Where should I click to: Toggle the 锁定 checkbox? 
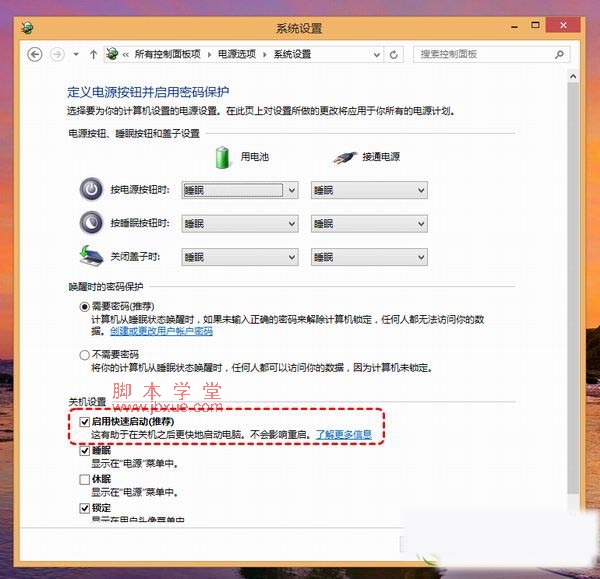pyautogui.click(x=85, y=508)
